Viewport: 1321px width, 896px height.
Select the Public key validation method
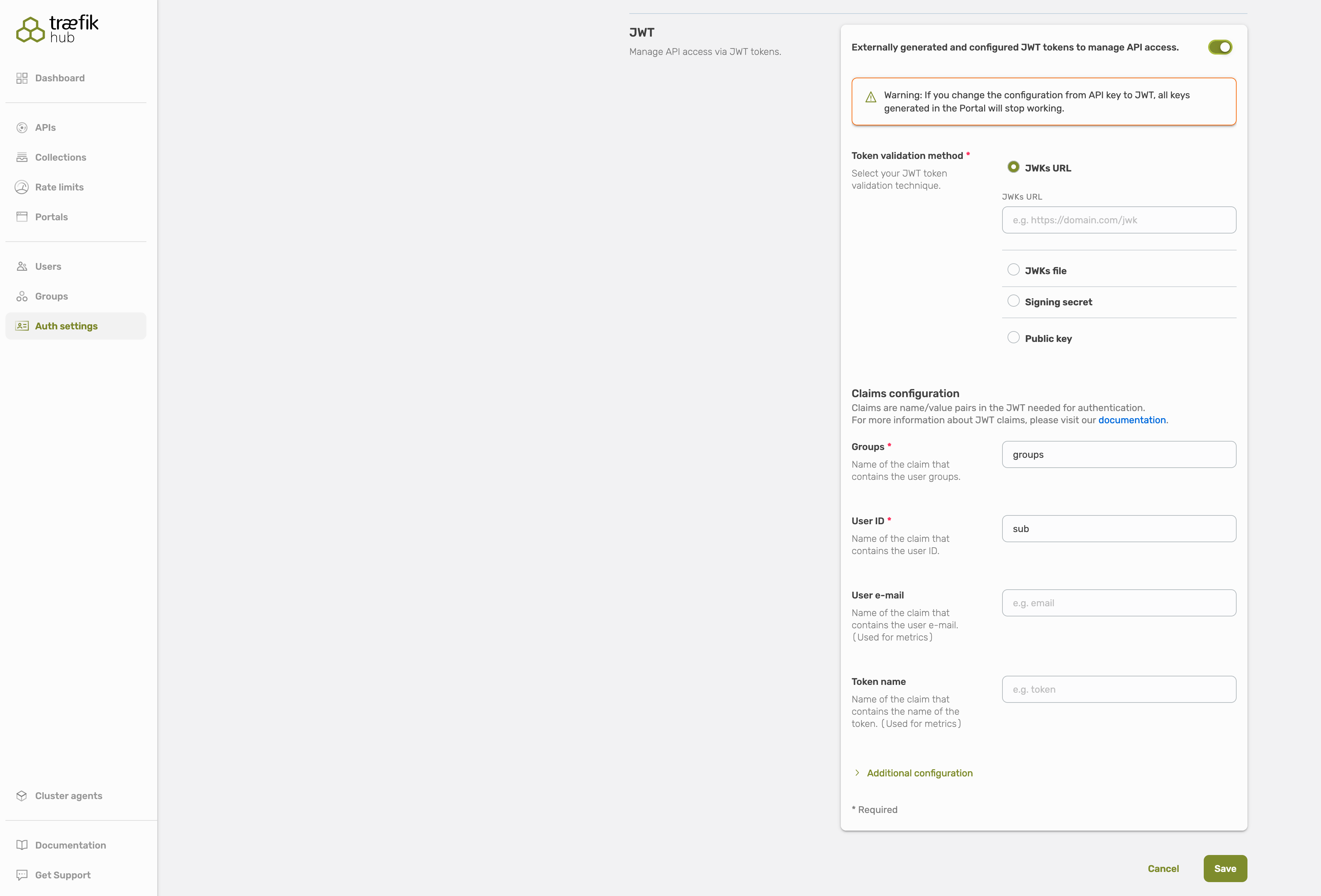[1013, 337]
